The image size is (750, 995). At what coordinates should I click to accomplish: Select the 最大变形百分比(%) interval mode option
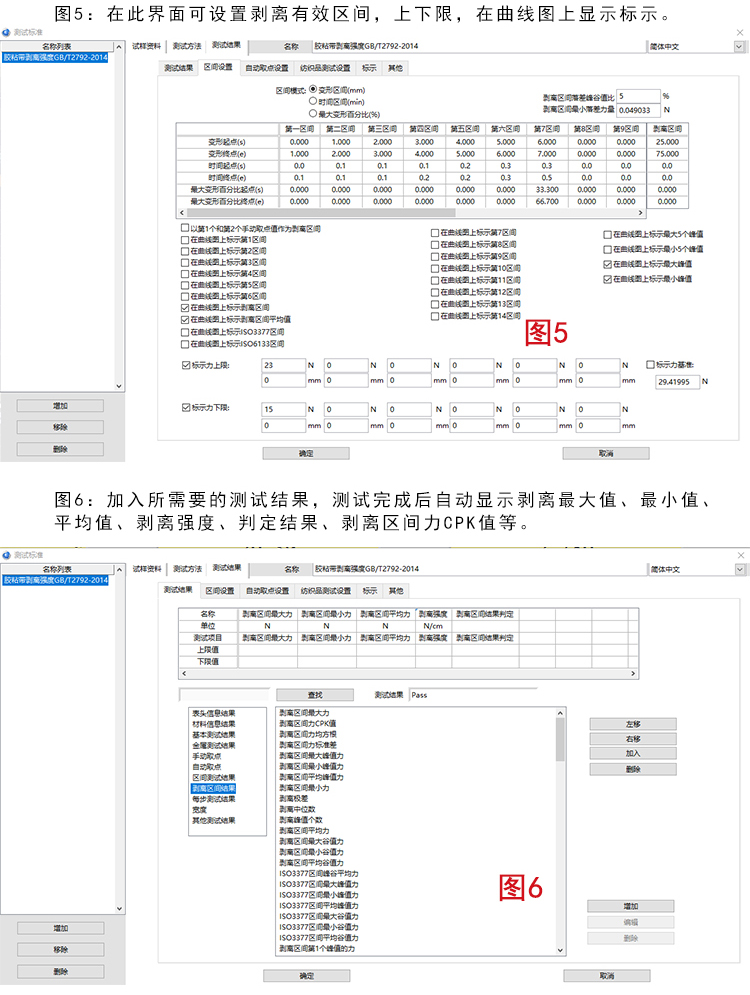[313, 113]
